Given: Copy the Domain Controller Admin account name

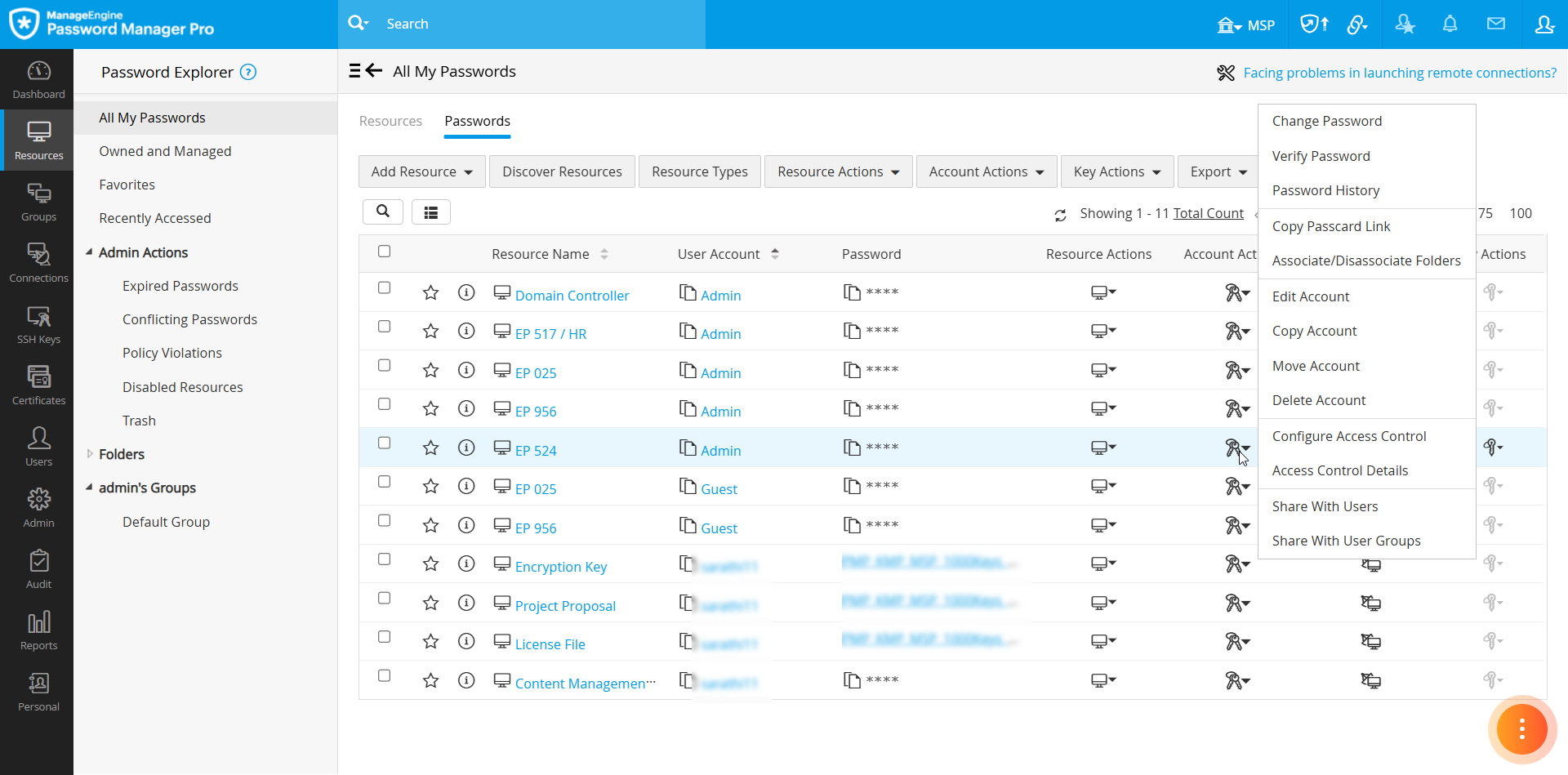Looking at the screenshot, I should pyautogui.click(x=686, y=292).
